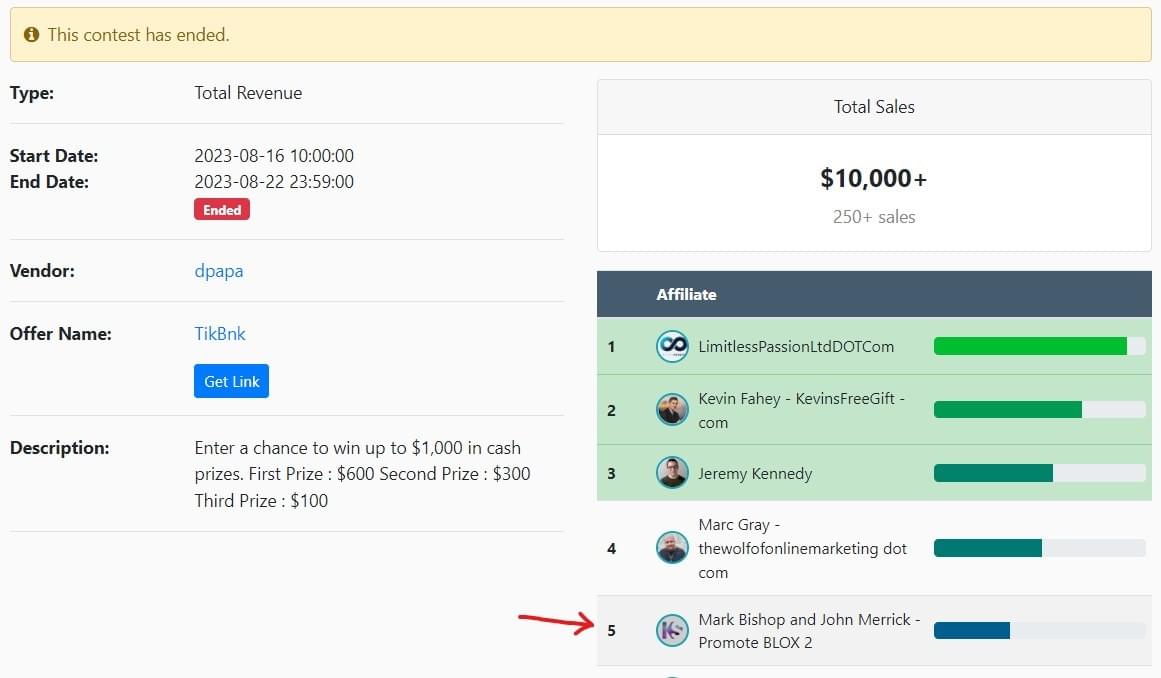This screenshot has width=1161, height=678.
Task: Click Marc Gray's profile avatar
Action: pos(672,548)
